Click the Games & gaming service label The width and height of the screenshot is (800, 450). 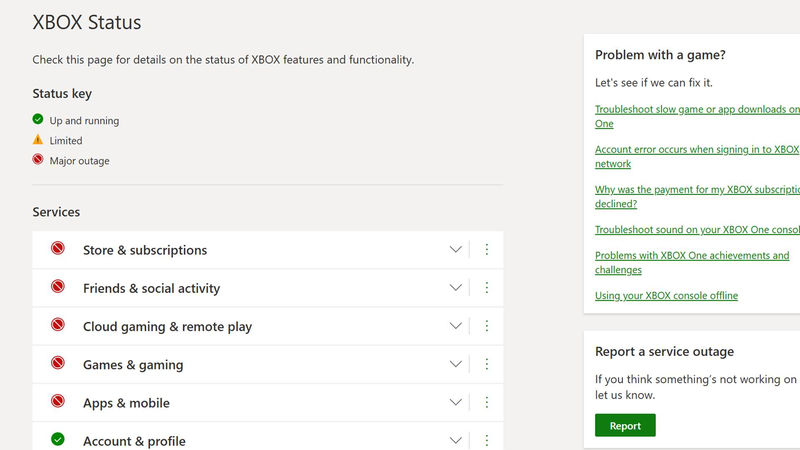[133, 365]
